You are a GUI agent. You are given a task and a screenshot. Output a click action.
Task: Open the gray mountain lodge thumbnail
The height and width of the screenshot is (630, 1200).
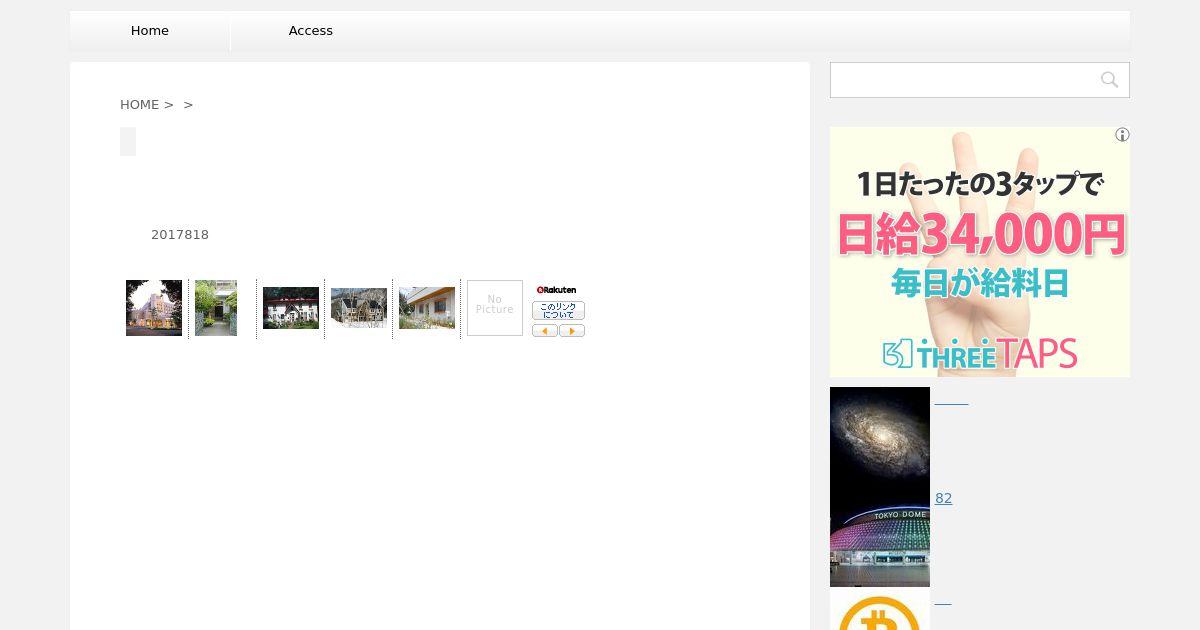pos(359,308)
